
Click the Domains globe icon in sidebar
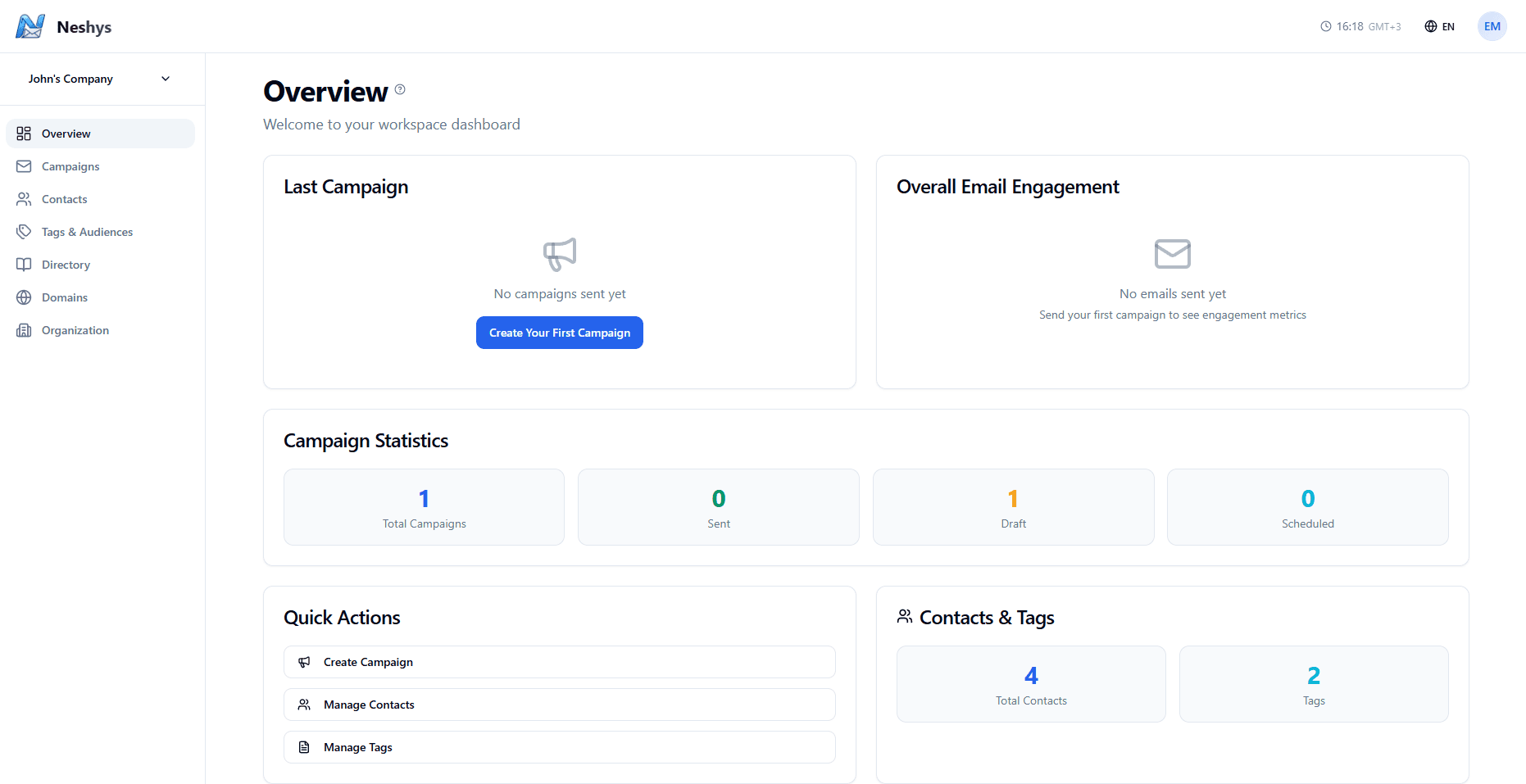pos(24,297)
